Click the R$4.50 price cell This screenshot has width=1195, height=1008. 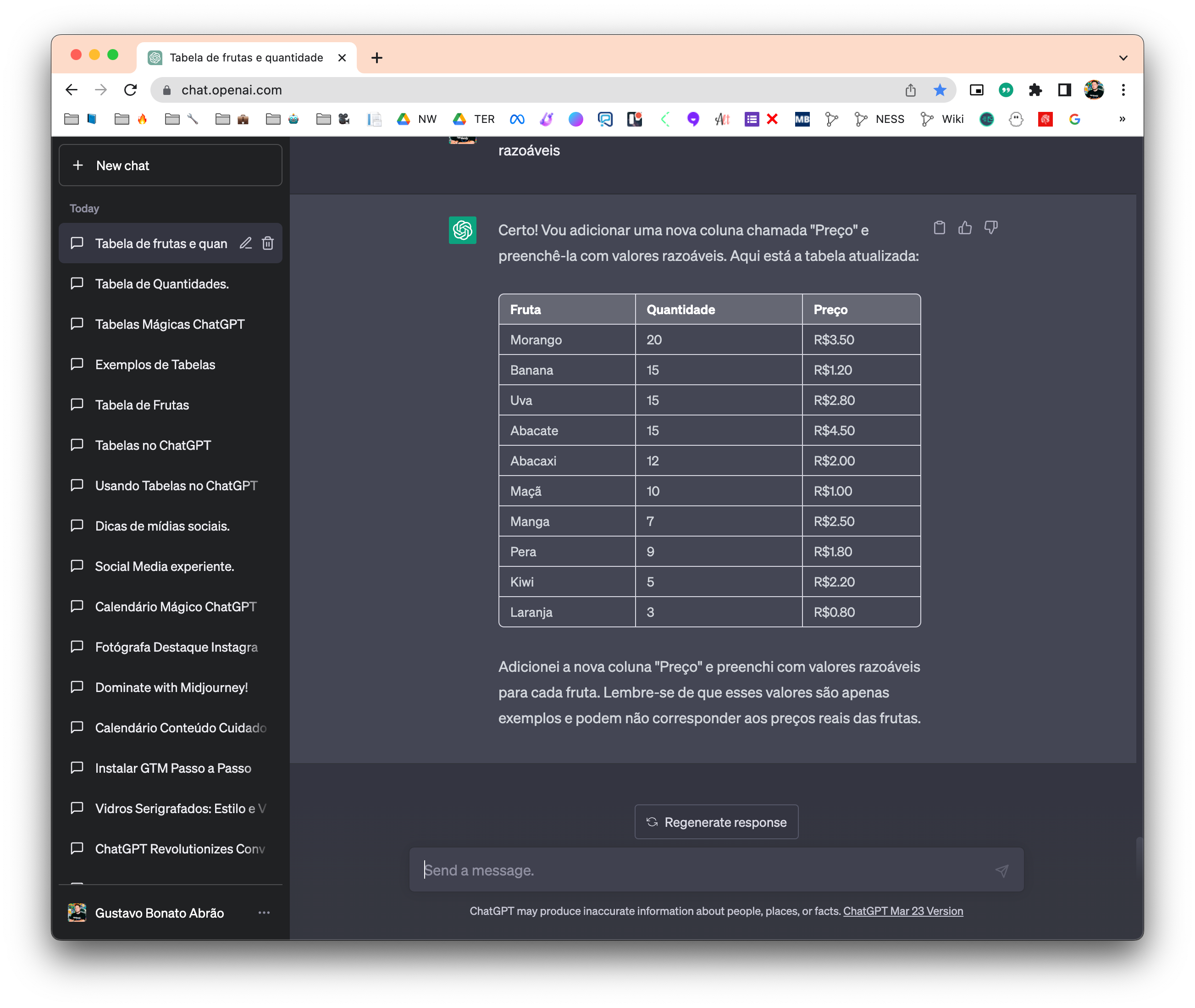point(861,430)
